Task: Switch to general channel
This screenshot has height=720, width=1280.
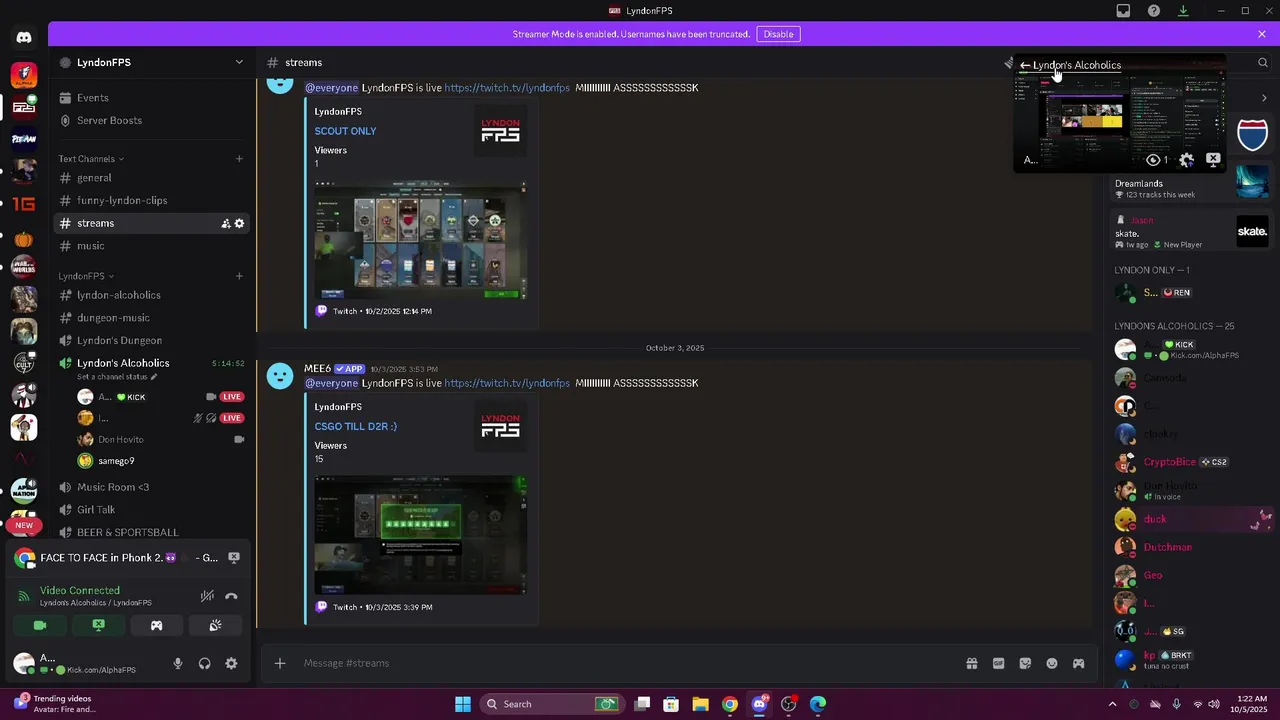Action: tap(151, 178)
